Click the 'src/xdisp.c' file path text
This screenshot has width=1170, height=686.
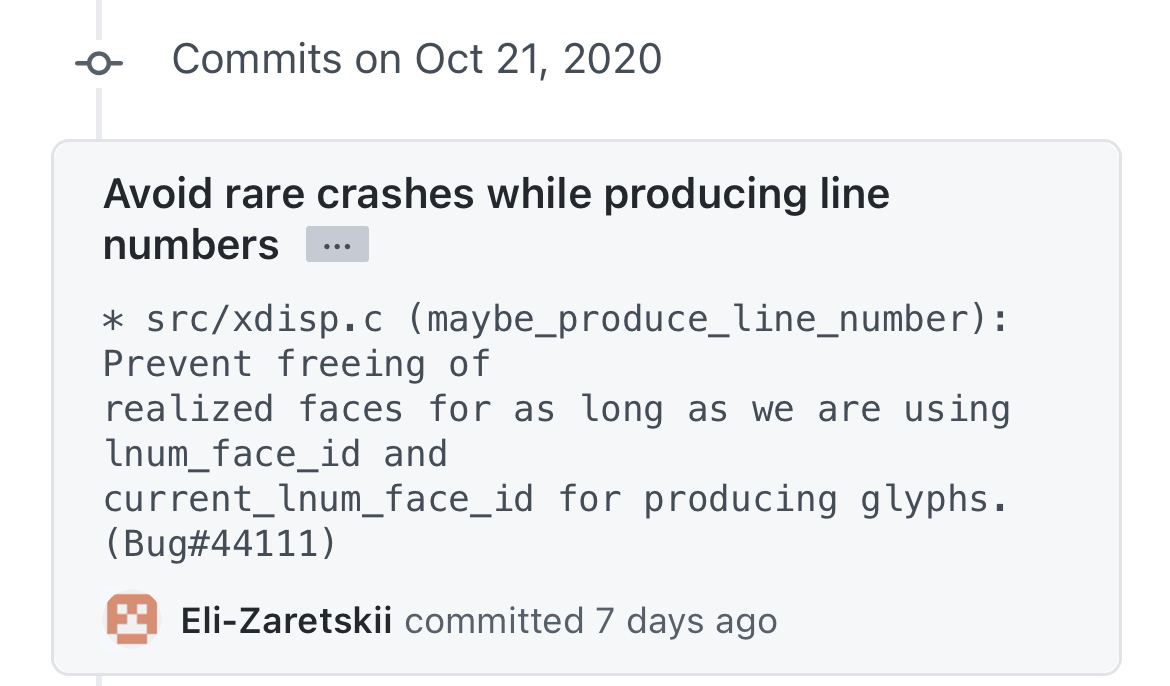[265, 319]
